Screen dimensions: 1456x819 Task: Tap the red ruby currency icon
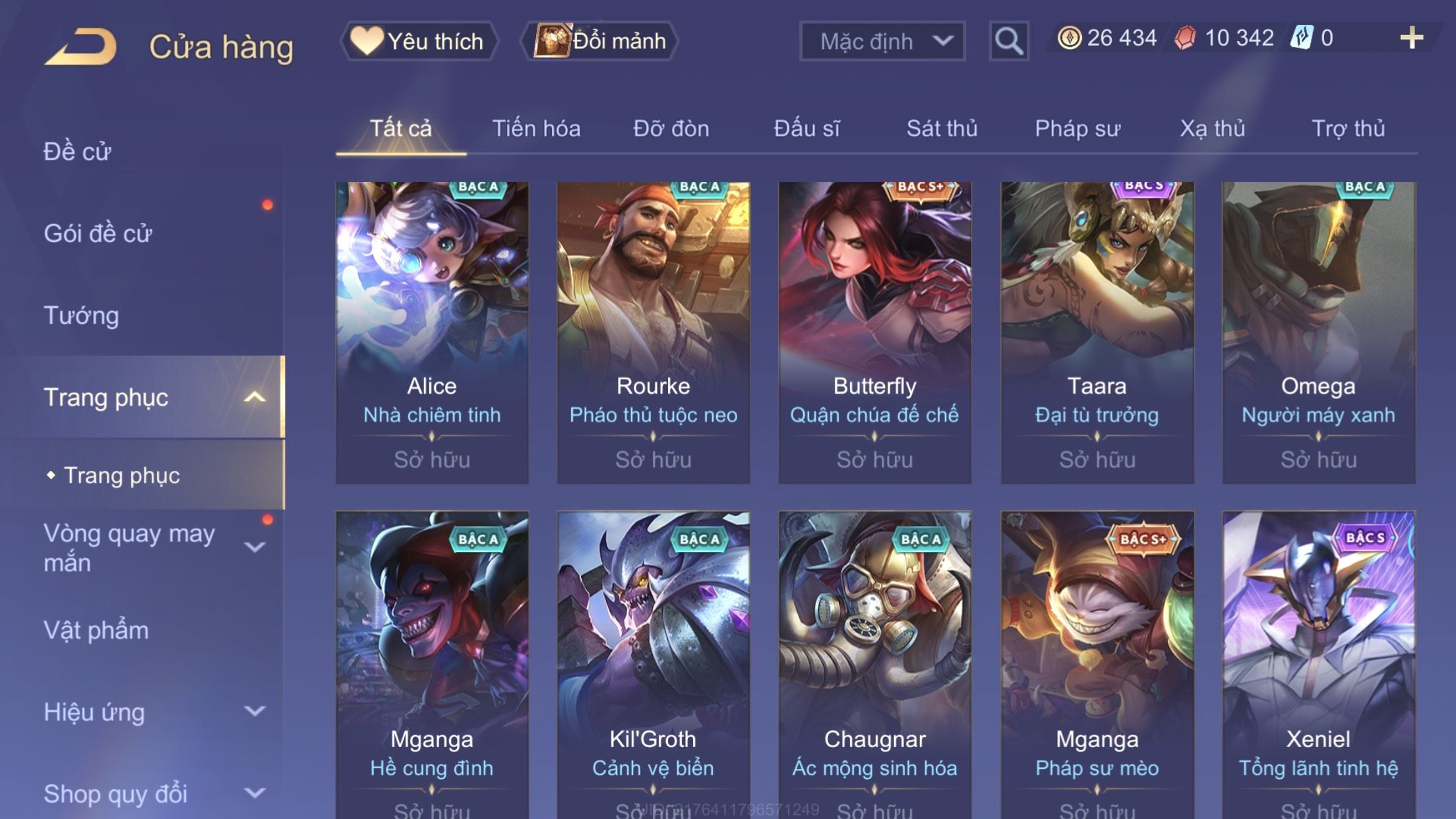(1185, 38)
